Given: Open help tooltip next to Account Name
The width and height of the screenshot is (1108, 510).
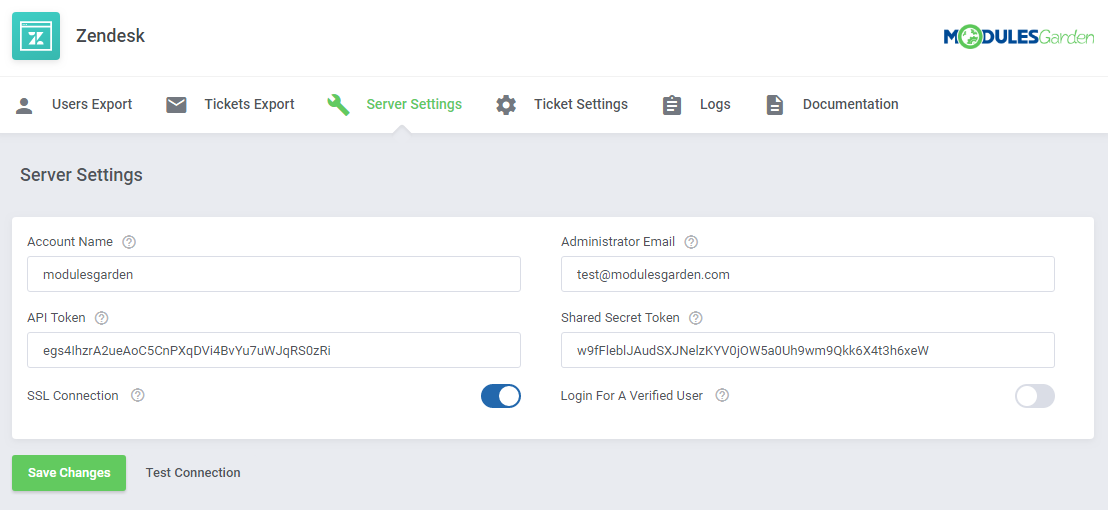Looking at the screenshot, I should [x=129, y=242].
